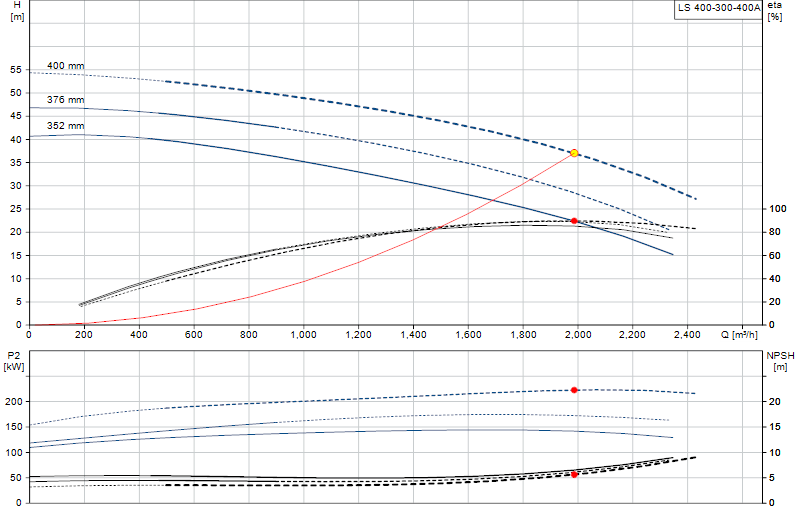Click the 2,200 tick on the Q axis
This screenshot has width=800, height=520.
(633, 335)
